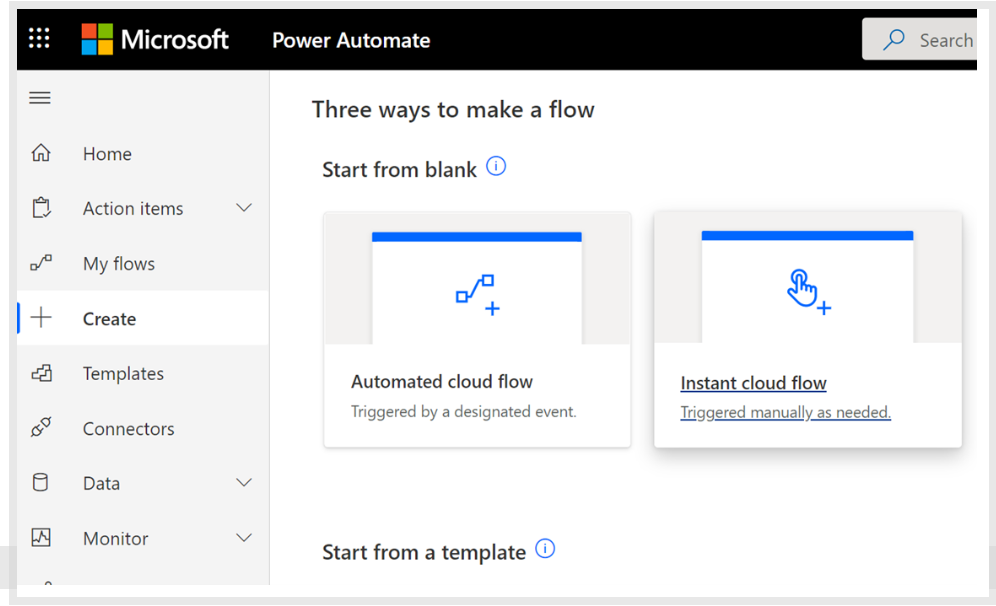Click the Microsoft logo
The width and height of the screenshot is (996, 606).
[155, 40]
